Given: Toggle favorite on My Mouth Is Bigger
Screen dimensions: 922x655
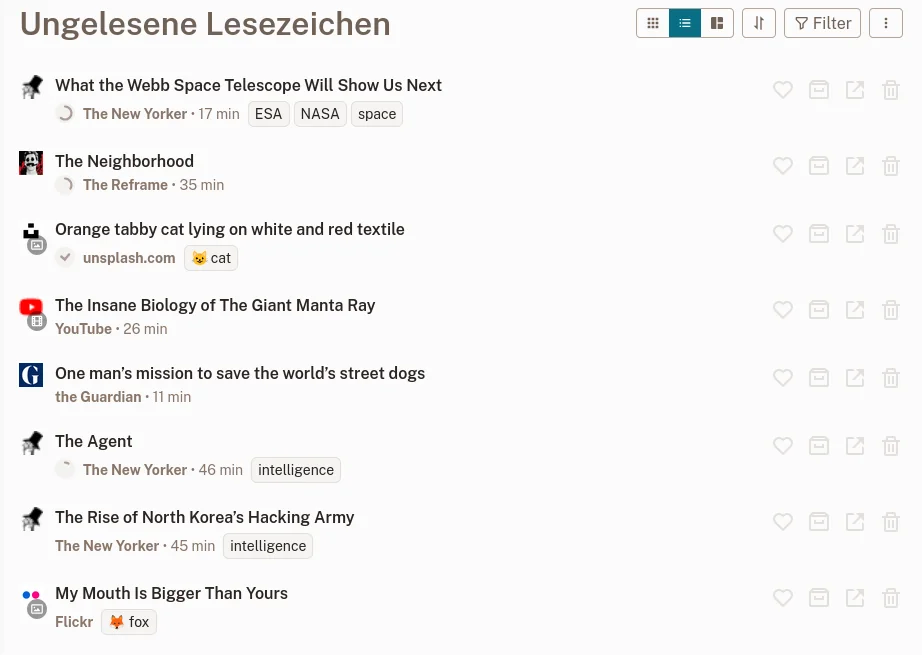Looking at the screenshot, I should coord(783,598).
